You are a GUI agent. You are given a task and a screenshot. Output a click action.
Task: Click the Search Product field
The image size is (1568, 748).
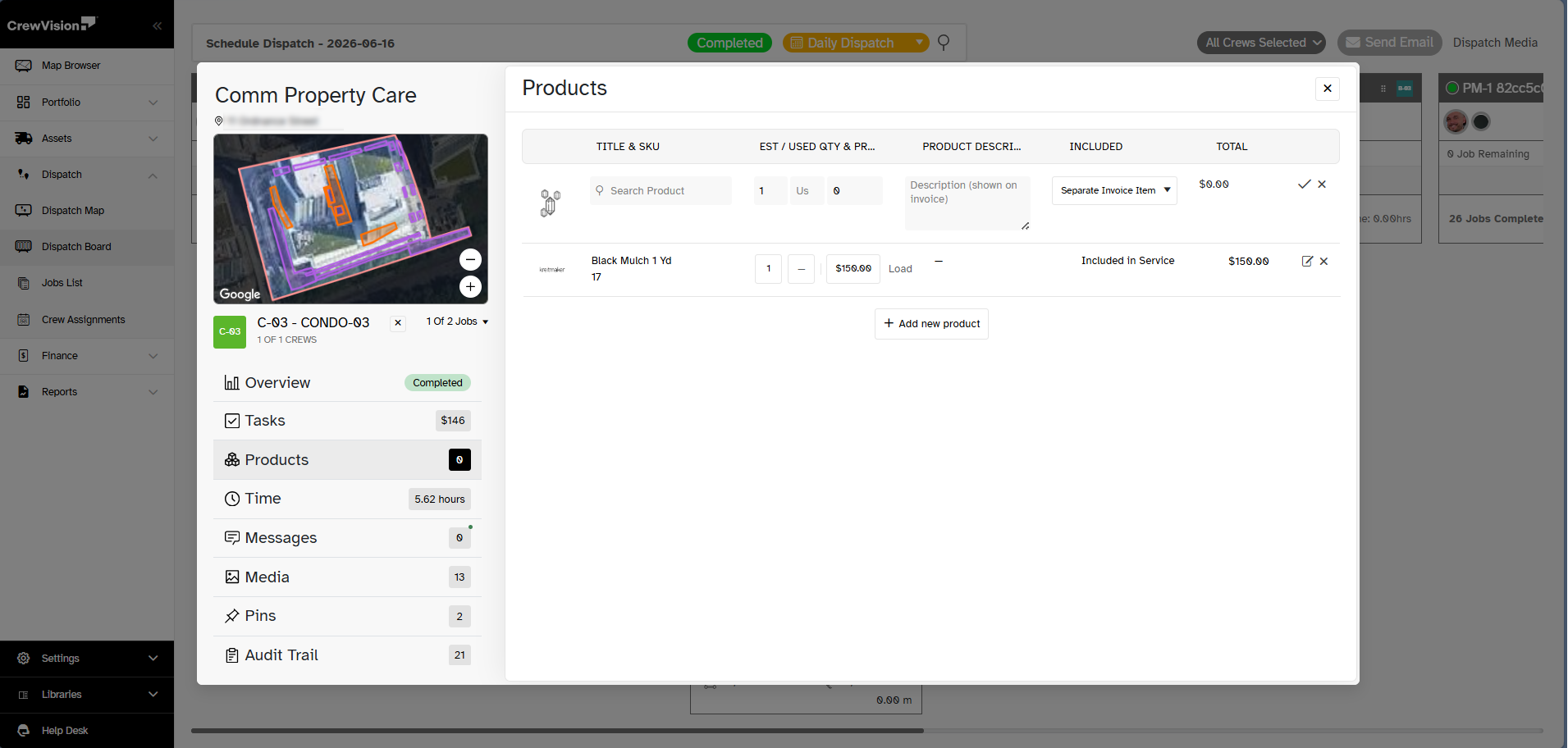point(661,191)
